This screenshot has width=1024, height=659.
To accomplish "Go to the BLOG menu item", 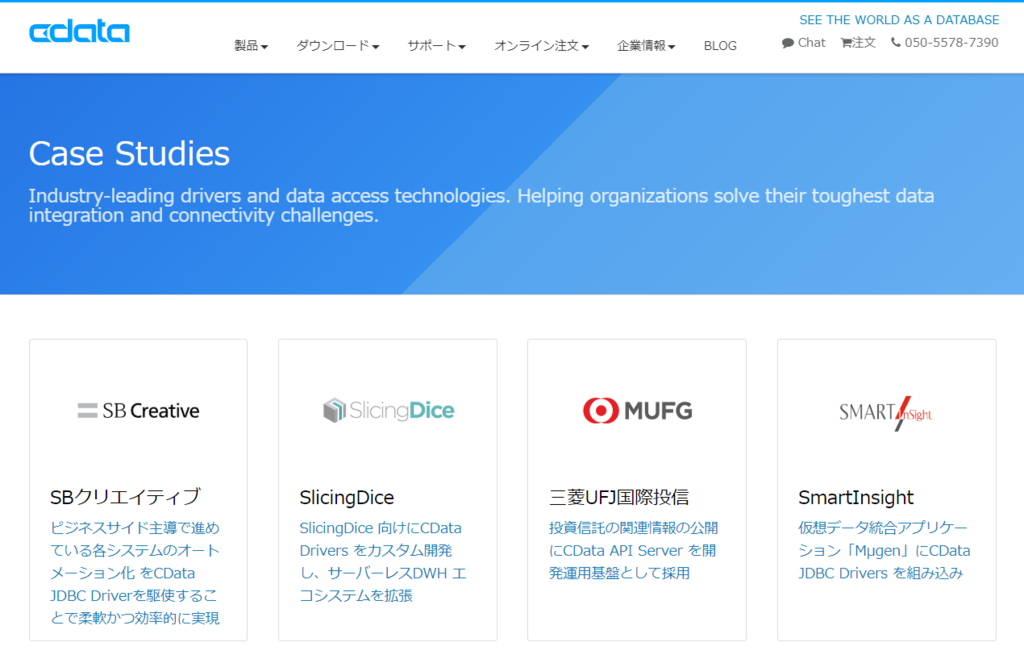I will coord(720,46).
